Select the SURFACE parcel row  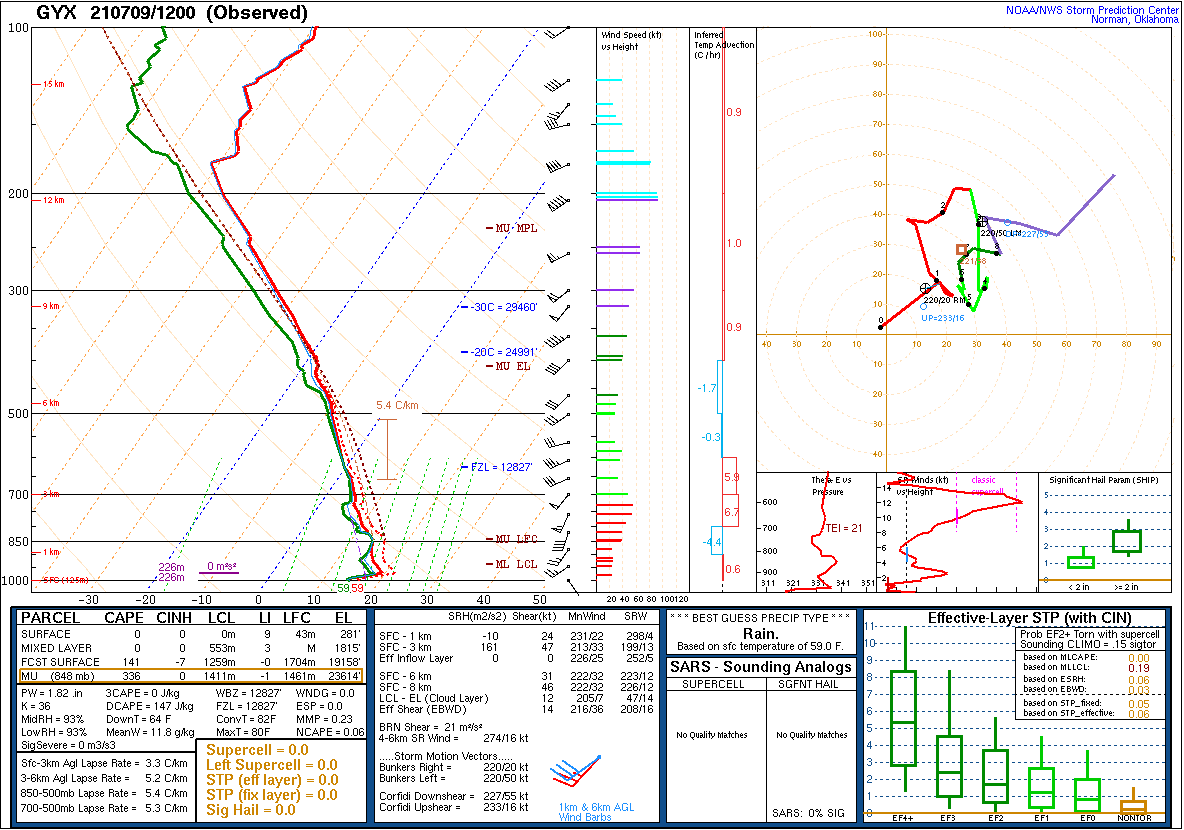tap(187, 634)
